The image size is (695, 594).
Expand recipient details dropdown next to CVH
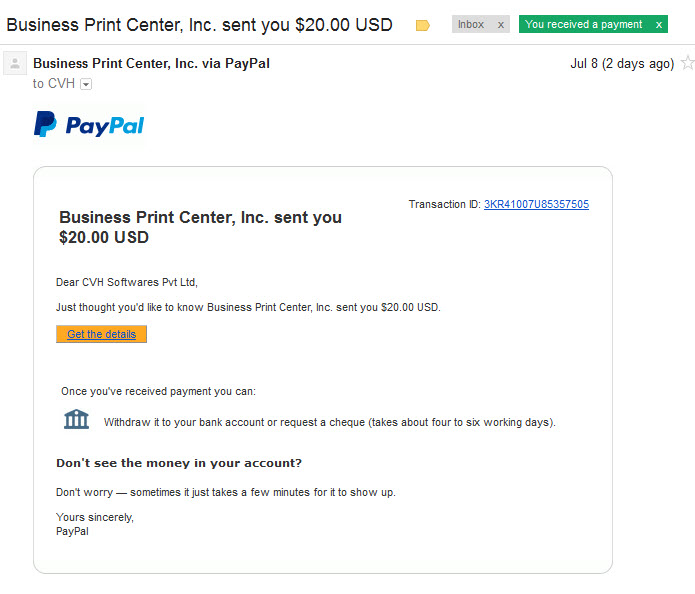(x=86, y=84)
